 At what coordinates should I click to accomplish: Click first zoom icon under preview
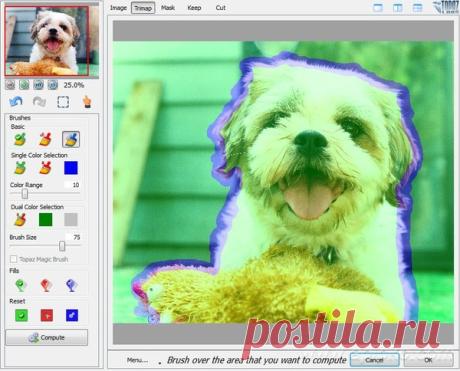(x=10, y=85)
